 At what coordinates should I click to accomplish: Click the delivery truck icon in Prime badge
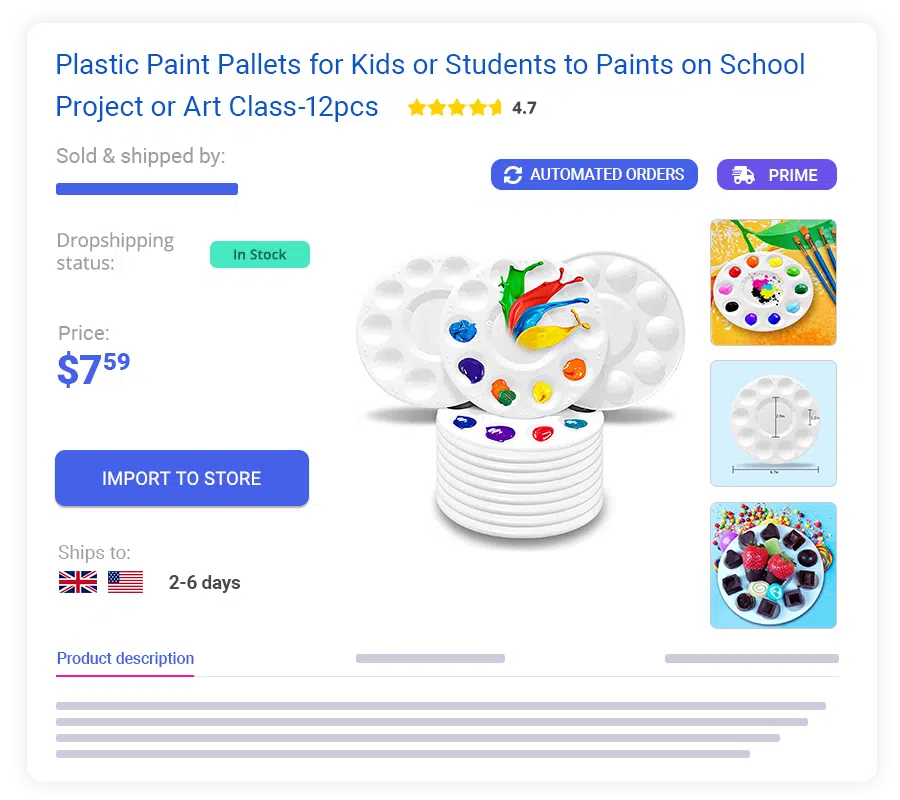[743, 174]
